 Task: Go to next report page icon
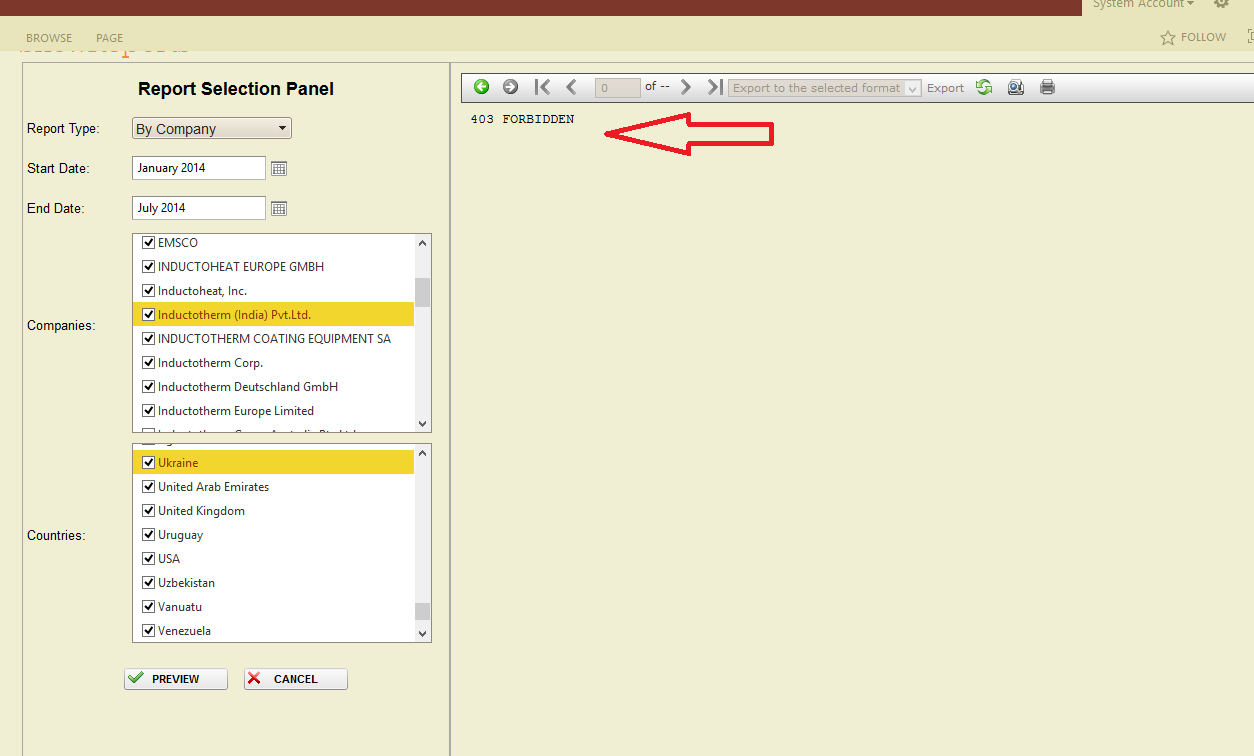coord(686,87)
